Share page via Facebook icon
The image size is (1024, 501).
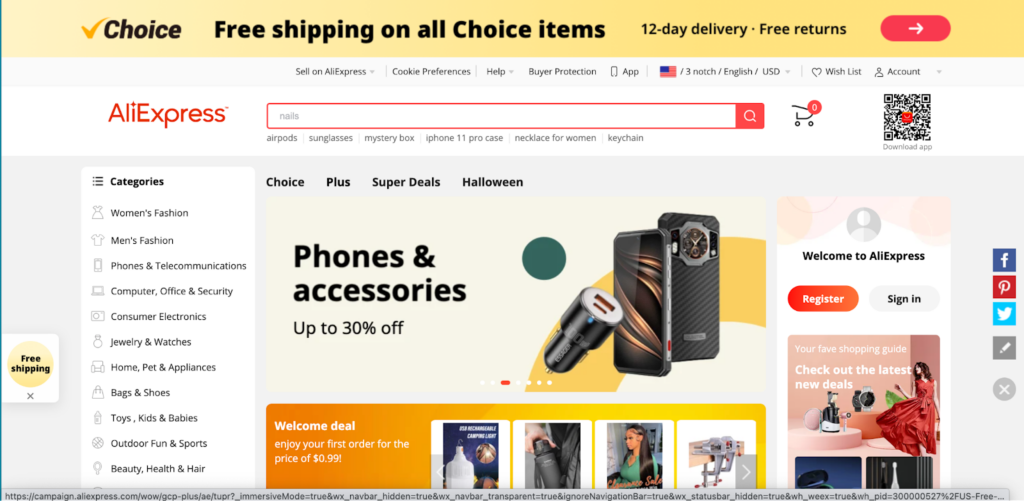pos(1004,260)
